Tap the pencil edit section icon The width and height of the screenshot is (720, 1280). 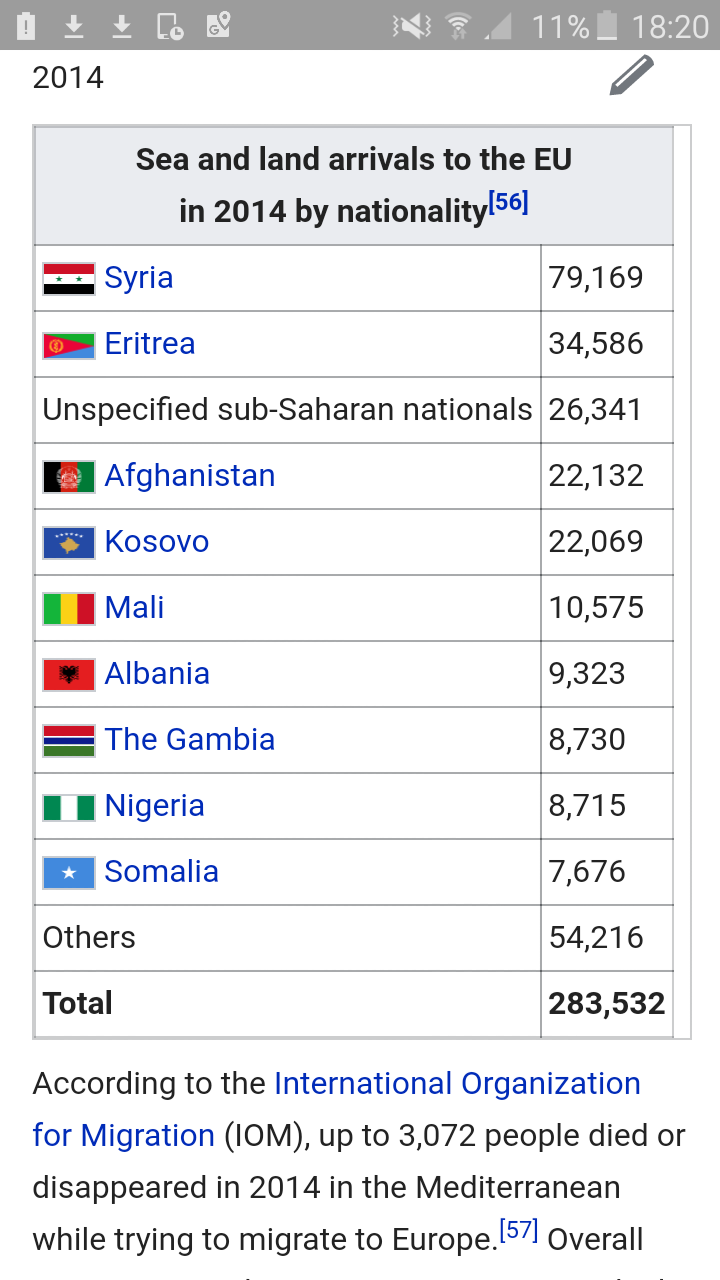tap(632, 76)
